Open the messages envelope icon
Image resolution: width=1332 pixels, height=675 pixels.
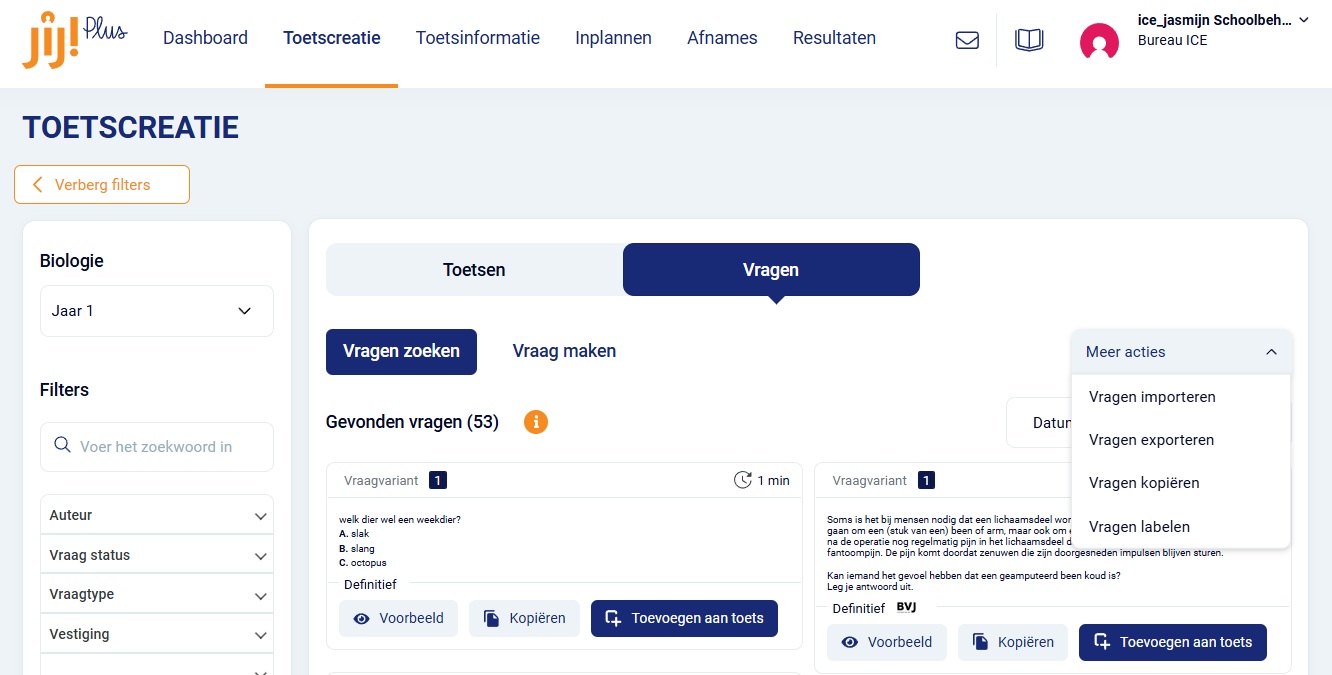click(x=967, y=40)
